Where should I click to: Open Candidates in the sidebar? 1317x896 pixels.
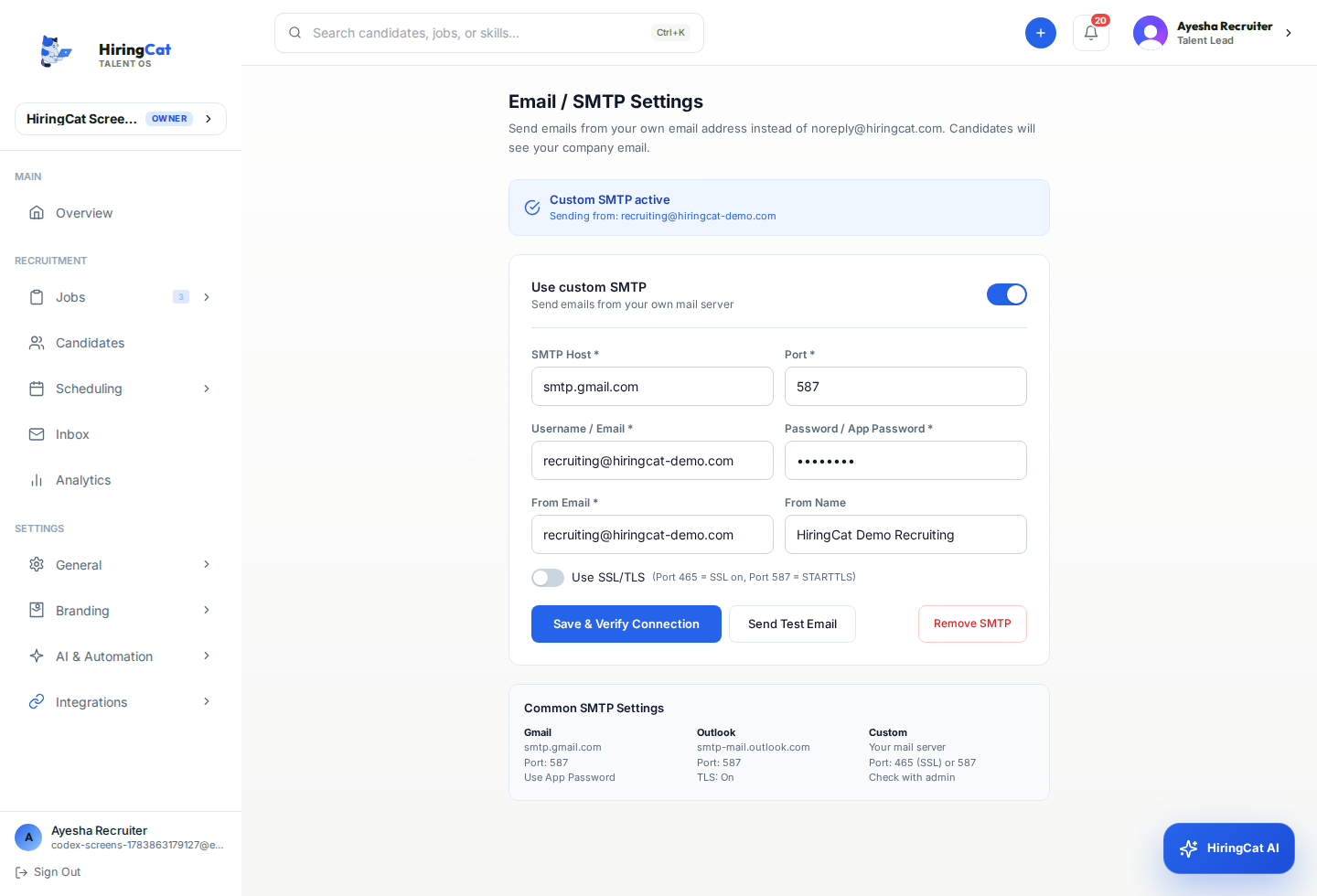[121, 343]
